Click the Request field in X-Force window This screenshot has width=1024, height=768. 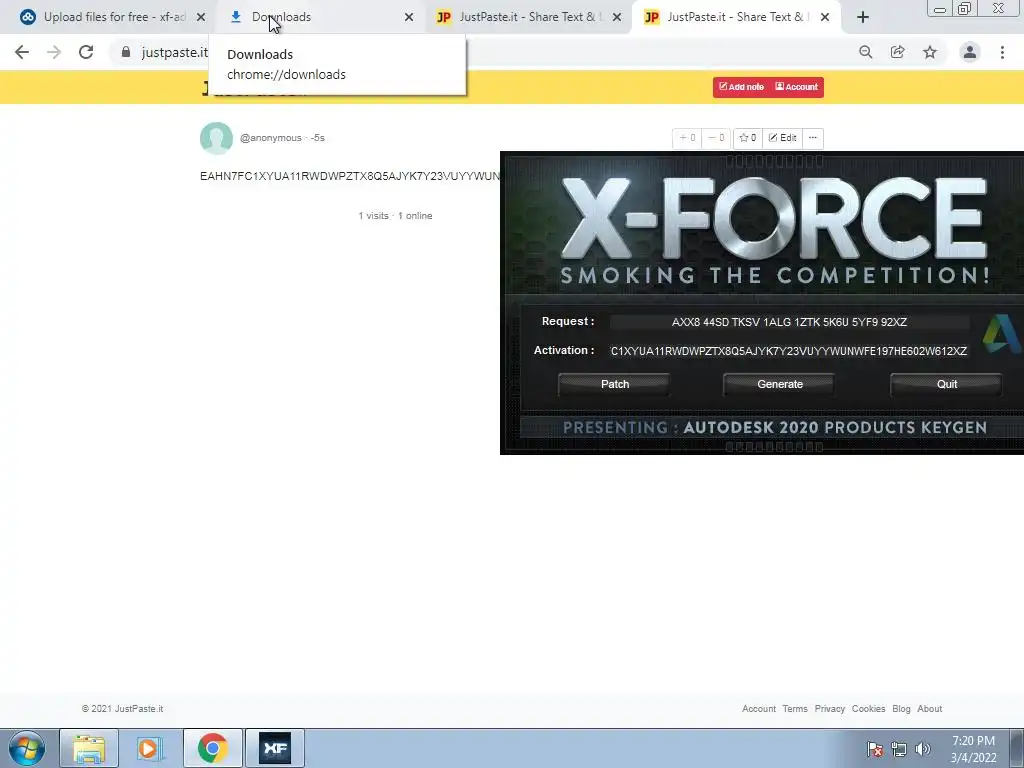tap(789, 322)
